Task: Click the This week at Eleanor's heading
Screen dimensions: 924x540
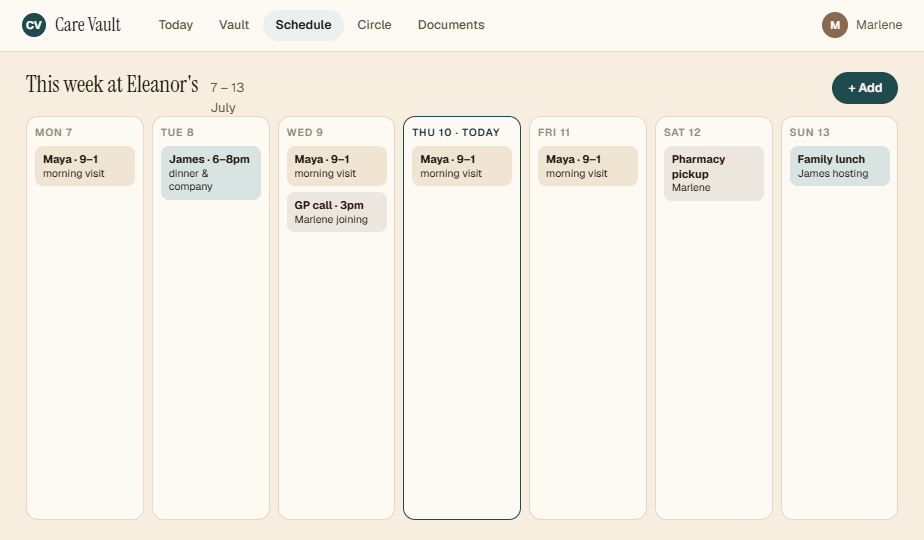Action: click(x=112, y=84)
